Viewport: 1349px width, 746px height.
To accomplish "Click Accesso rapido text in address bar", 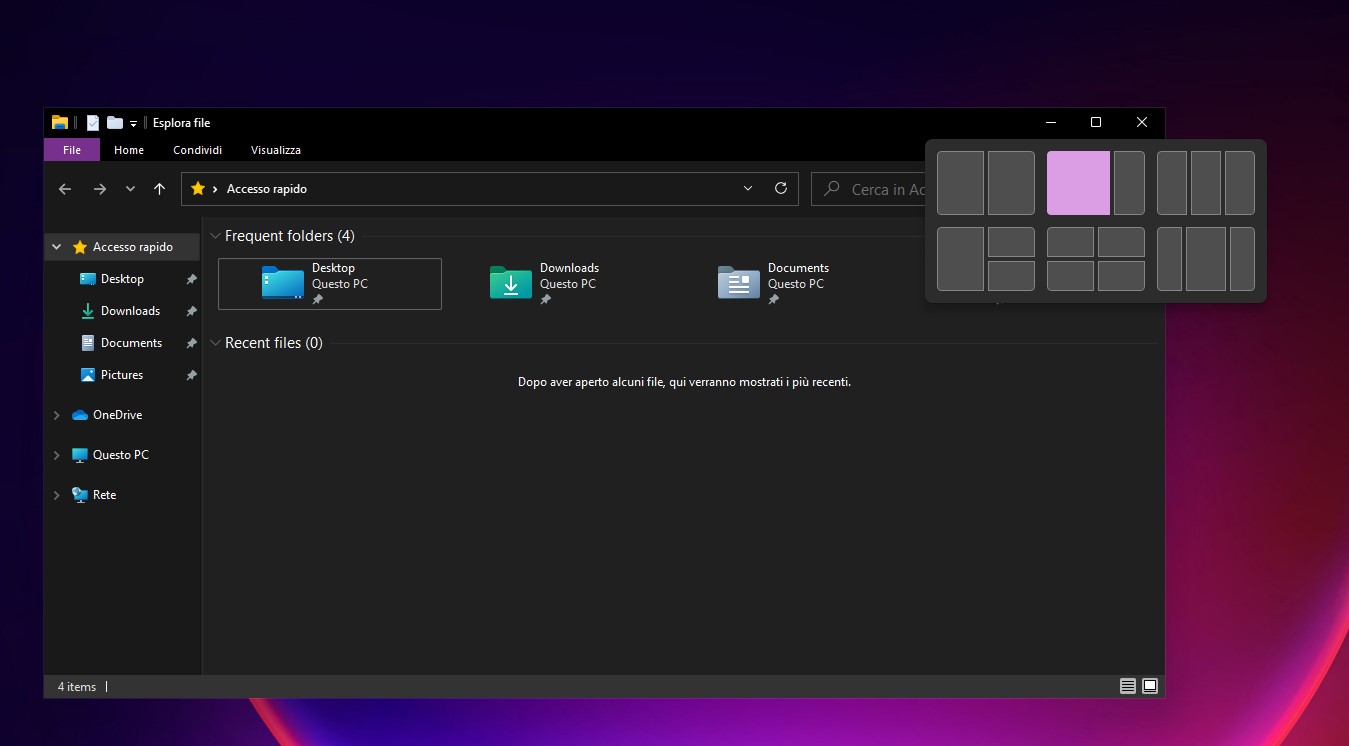I will (x=267, y=189).
